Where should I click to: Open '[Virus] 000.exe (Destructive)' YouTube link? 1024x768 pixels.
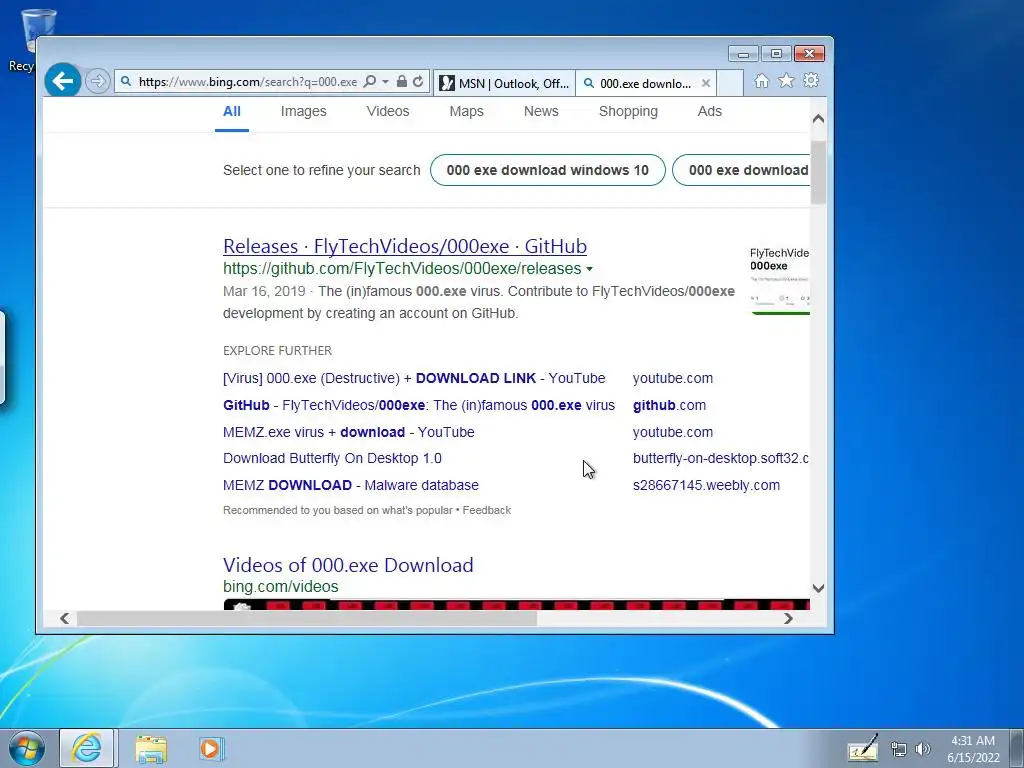coord(414,378)
